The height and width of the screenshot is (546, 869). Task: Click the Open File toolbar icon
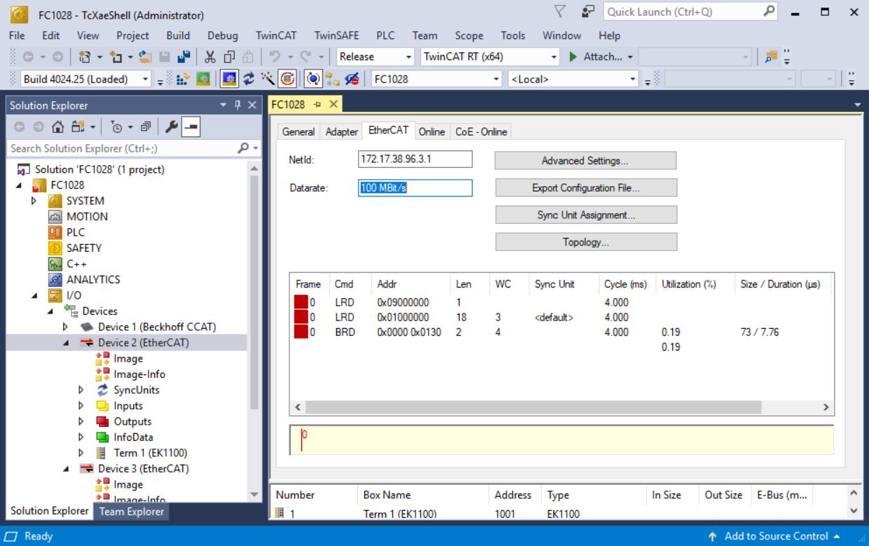tap(145, 57)
